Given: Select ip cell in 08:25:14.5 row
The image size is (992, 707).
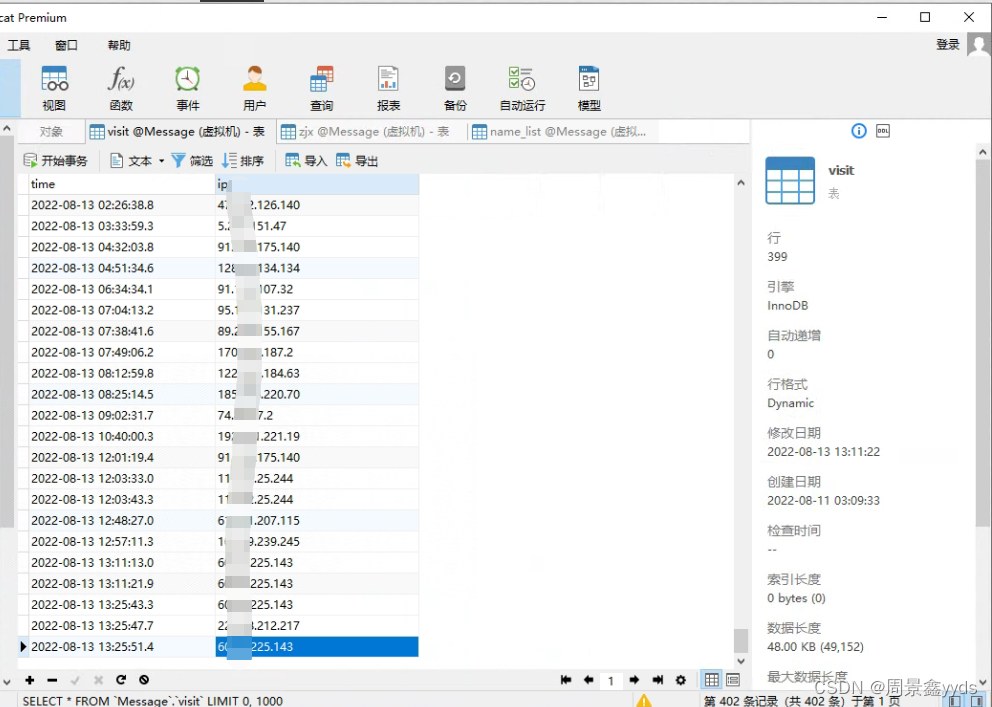Looking at the screenshot, I should point(317,394).
